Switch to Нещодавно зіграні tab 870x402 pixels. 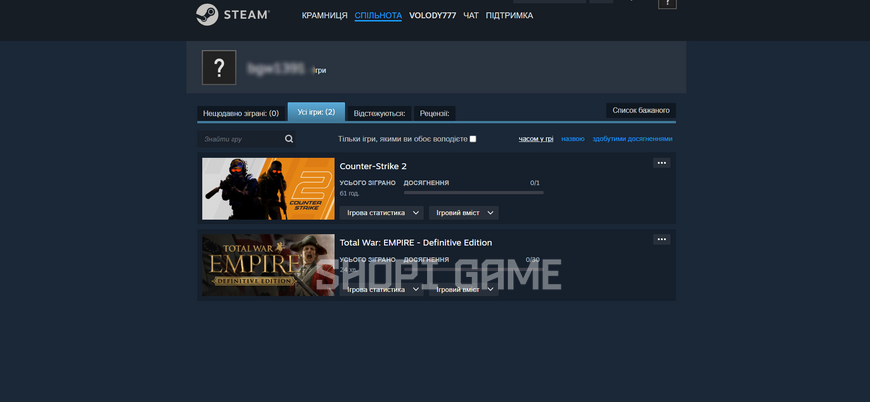pos(241,113)
